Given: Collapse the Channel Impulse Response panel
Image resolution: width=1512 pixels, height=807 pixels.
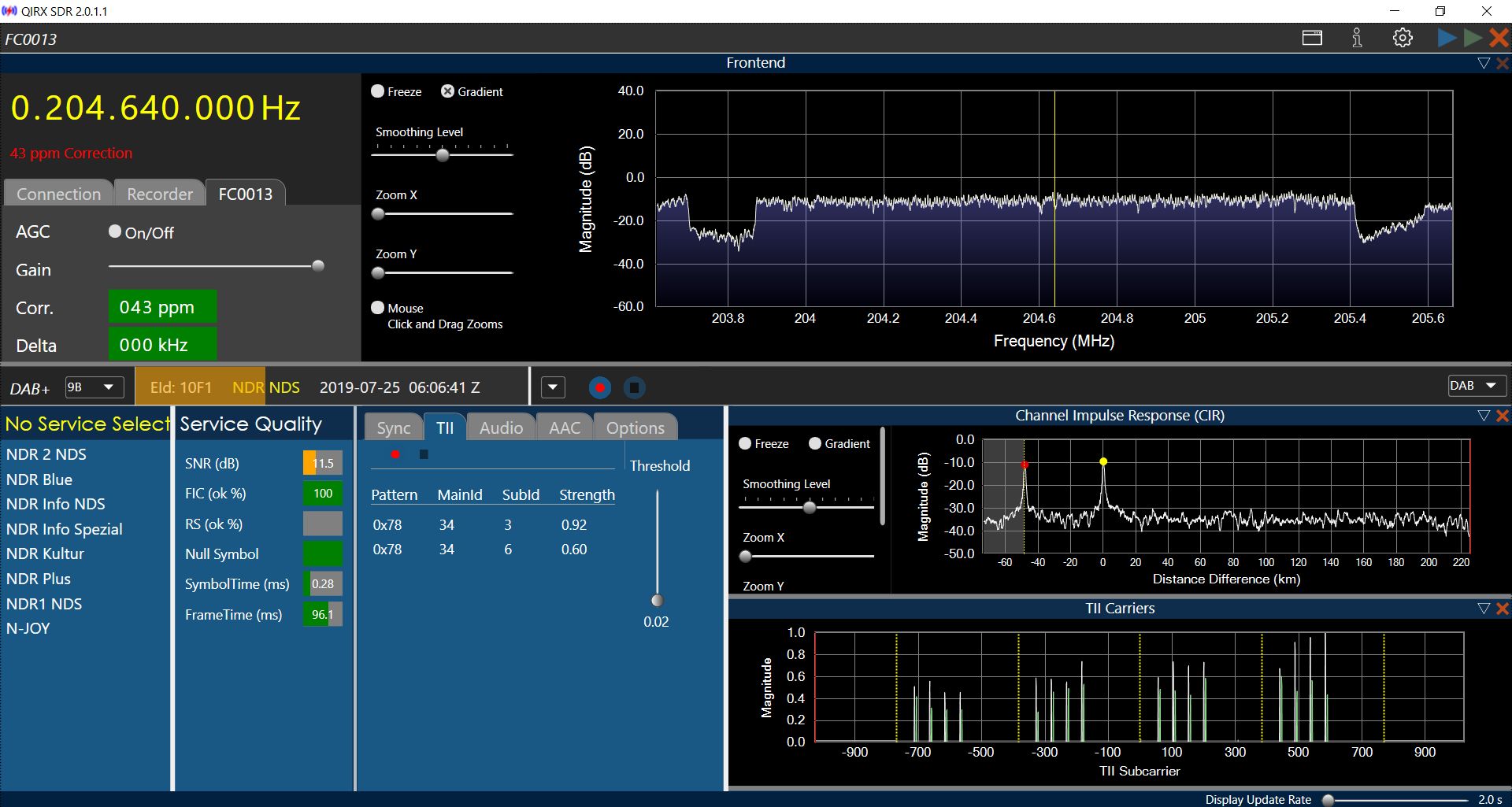Looking at the screenshot, I should click(x=1484, y=416).
